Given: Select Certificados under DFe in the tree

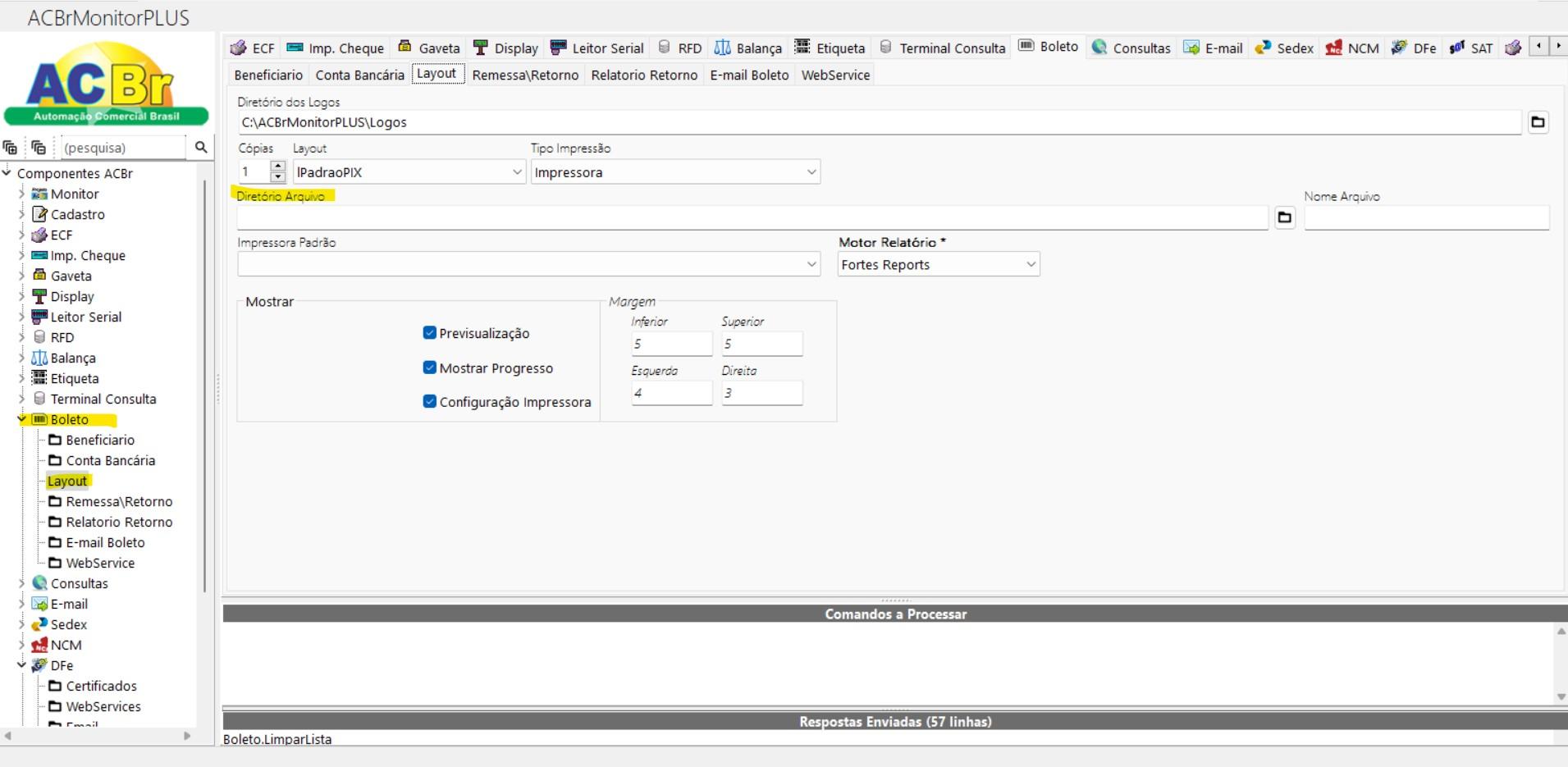Looking at the screenshot, I should (101, 686).
